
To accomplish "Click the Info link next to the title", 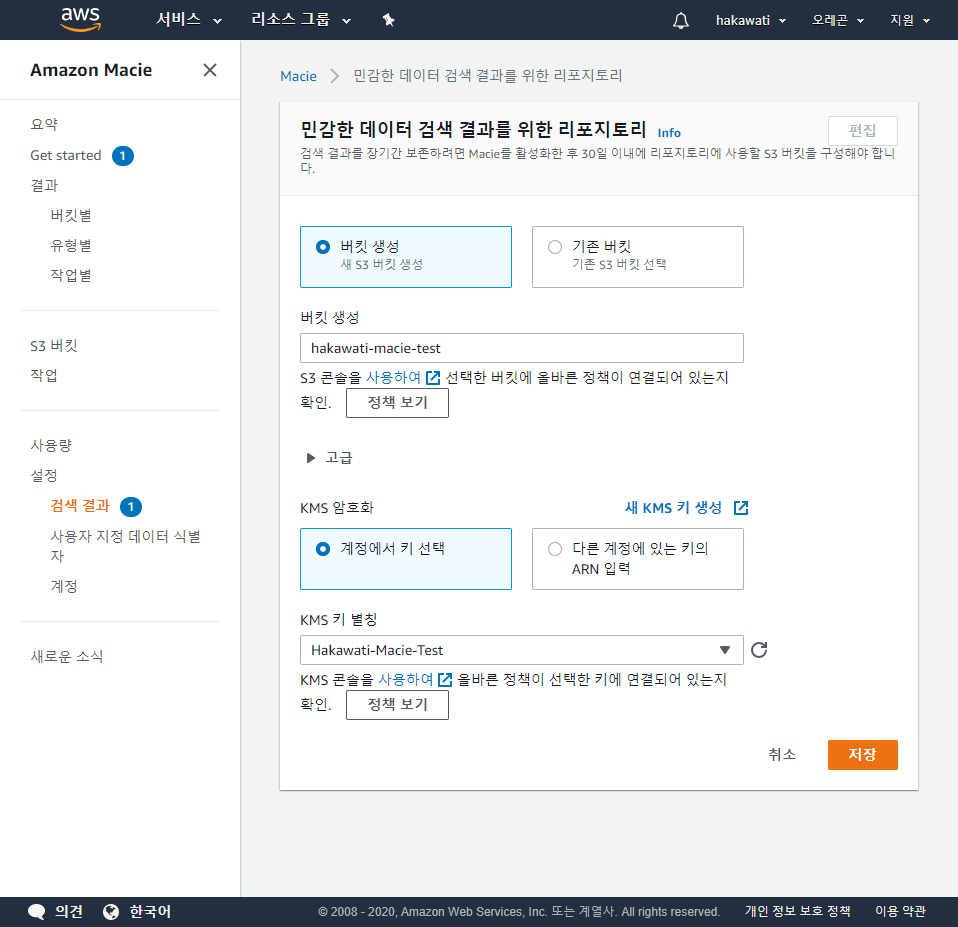I will (669, 133).
